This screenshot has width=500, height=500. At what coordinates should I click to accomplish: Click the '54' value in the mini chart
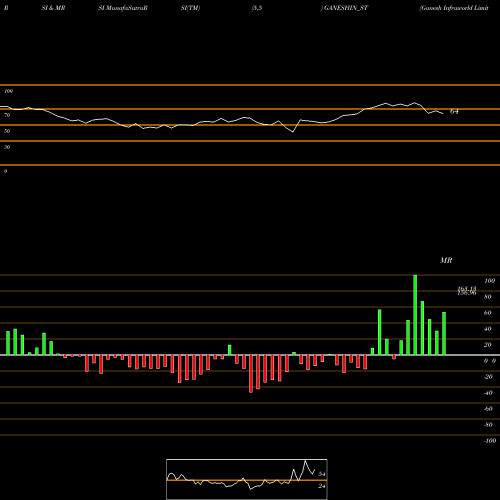322,474
